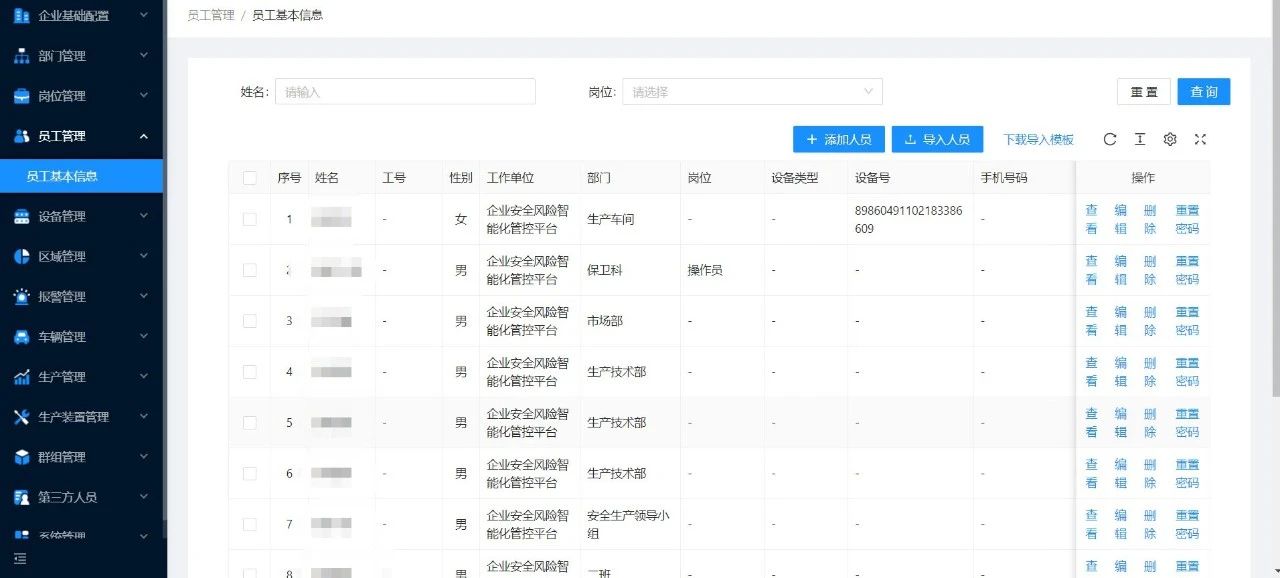Click the page vertical scrollbar

click(1274, 200)
